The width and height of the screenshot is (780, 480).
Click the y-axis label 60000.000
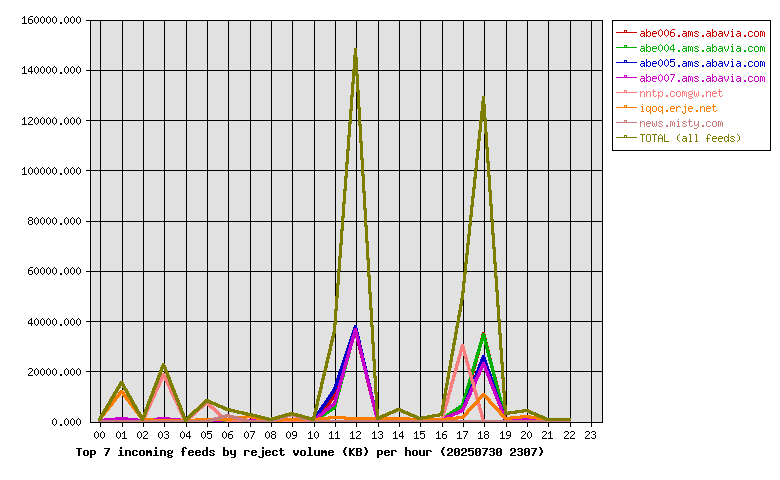tap(54, 272)
